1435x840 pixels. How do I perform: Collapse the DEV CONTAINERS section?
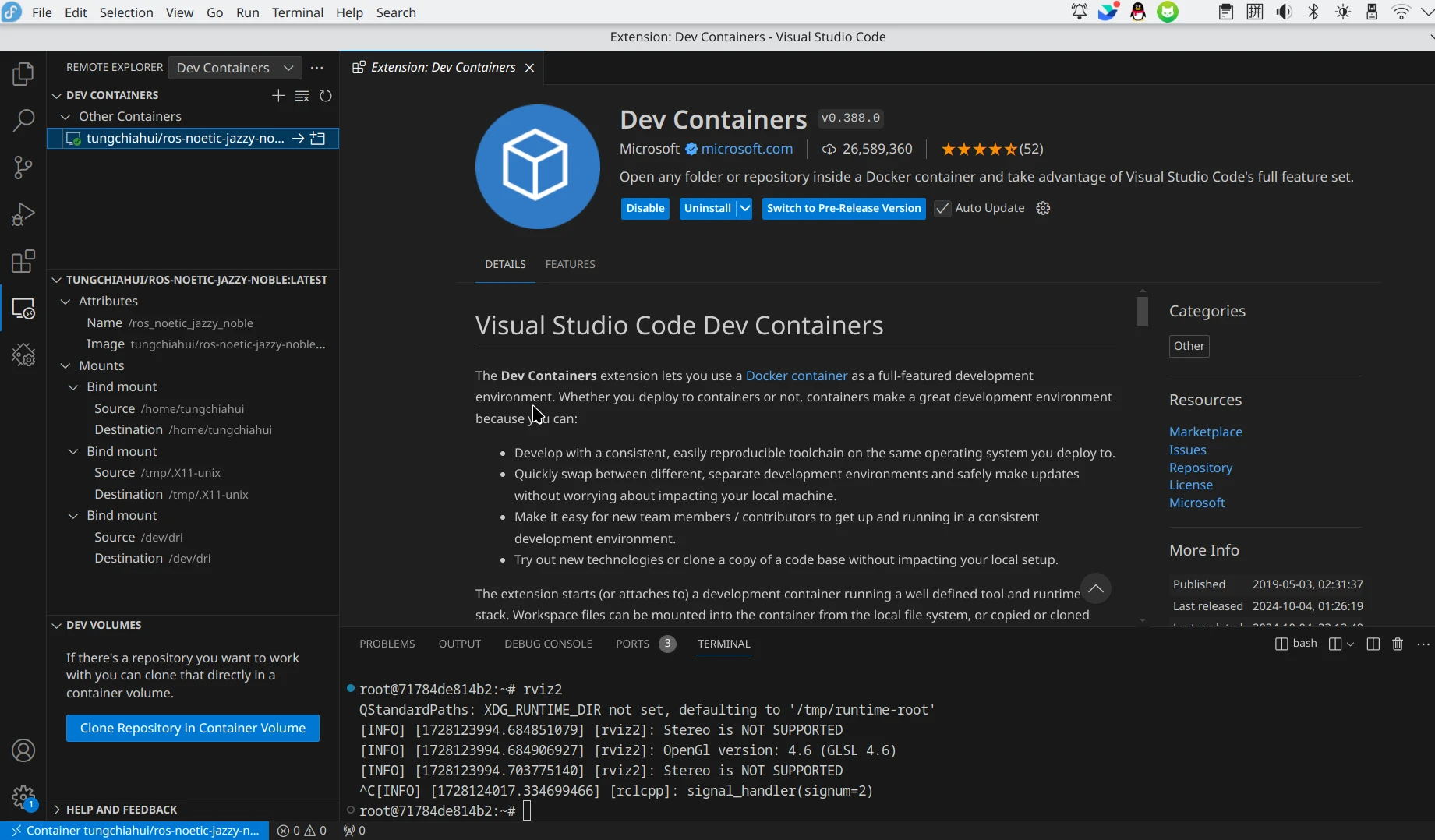click(x=56, y=95)
